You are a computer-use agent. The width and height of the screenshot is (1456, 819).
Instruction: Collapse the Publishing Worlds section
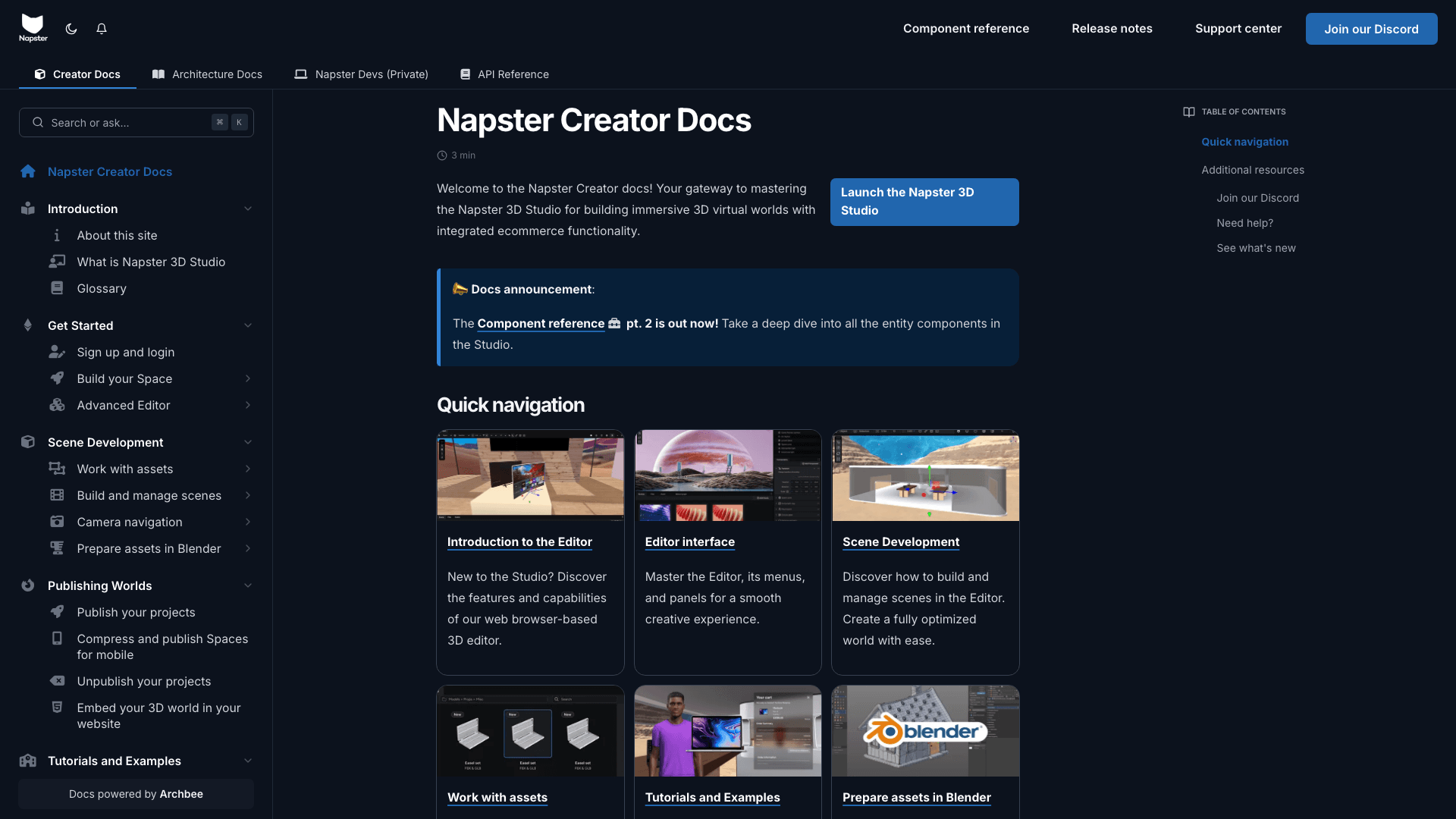click(x=248, y=585)
